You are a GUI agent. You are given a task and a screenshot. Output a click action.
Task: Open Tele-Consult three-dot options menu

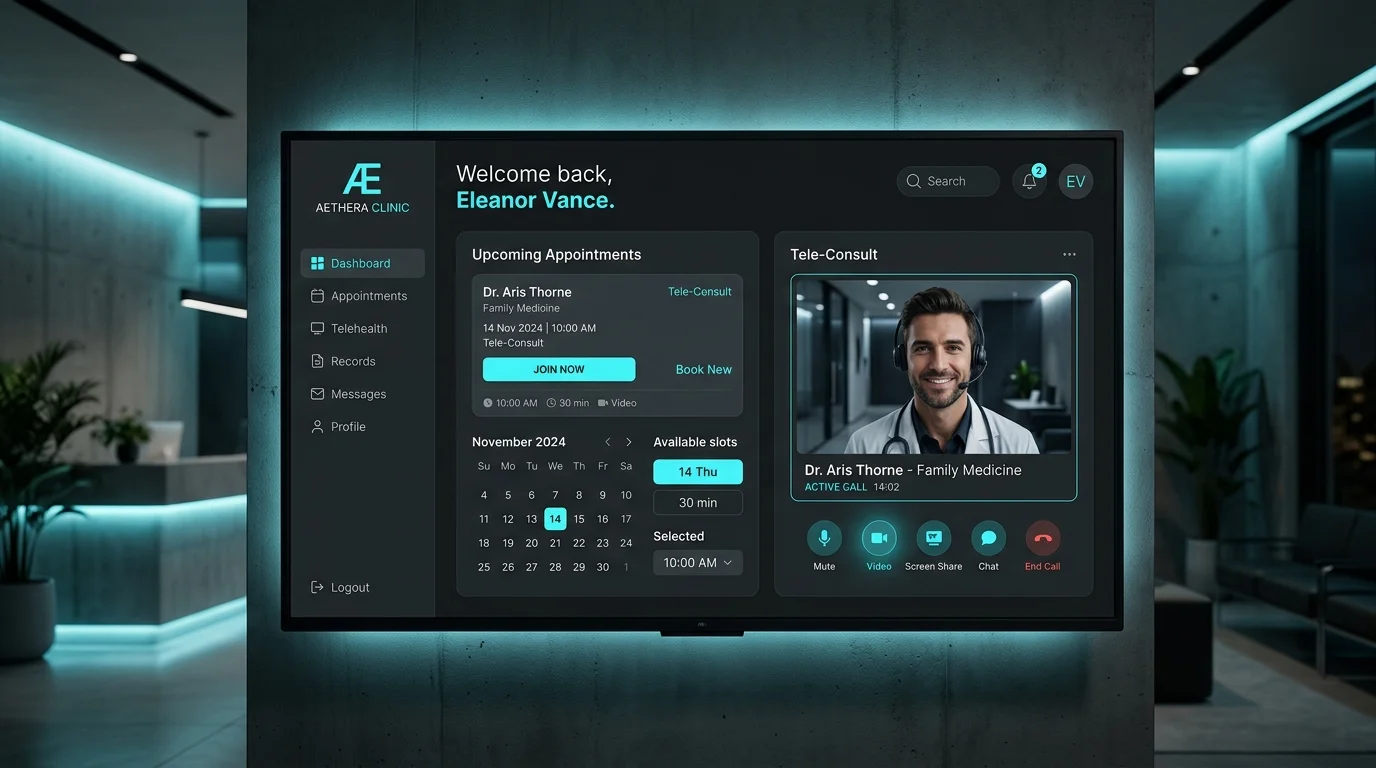coord(1069,255)
